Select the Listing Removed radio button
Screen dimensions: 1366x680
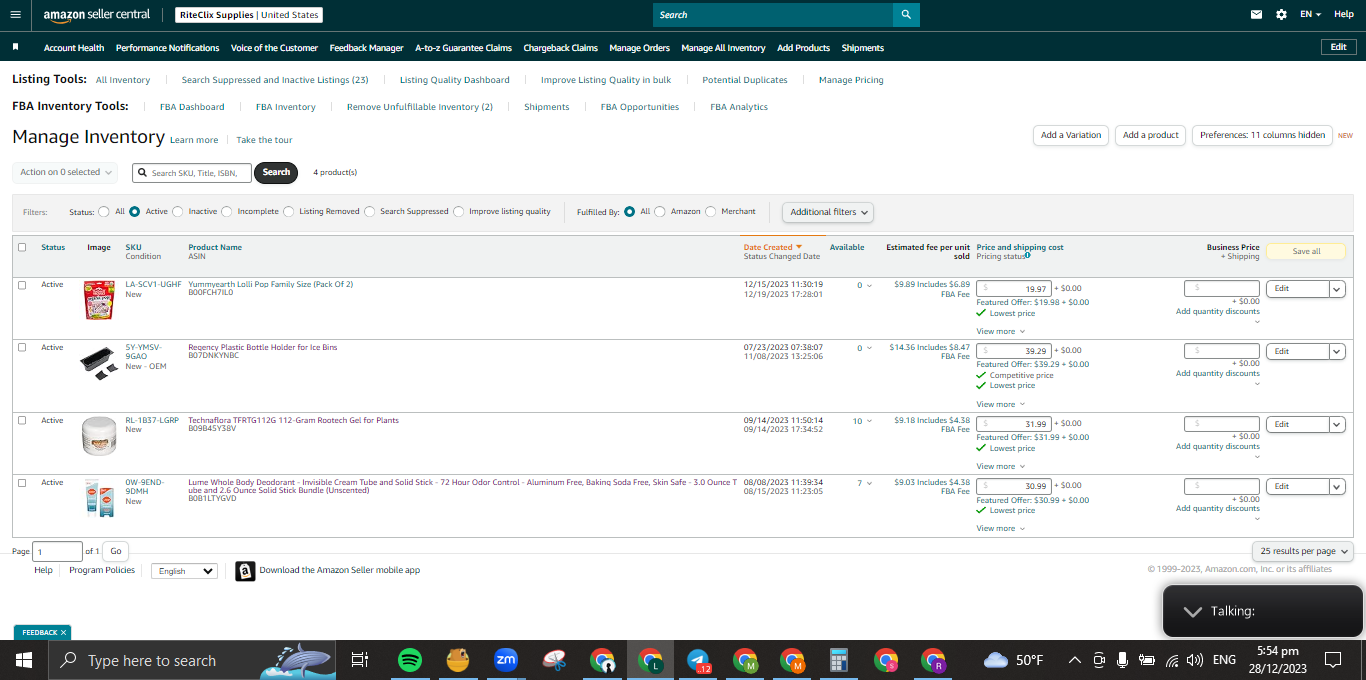289,212
